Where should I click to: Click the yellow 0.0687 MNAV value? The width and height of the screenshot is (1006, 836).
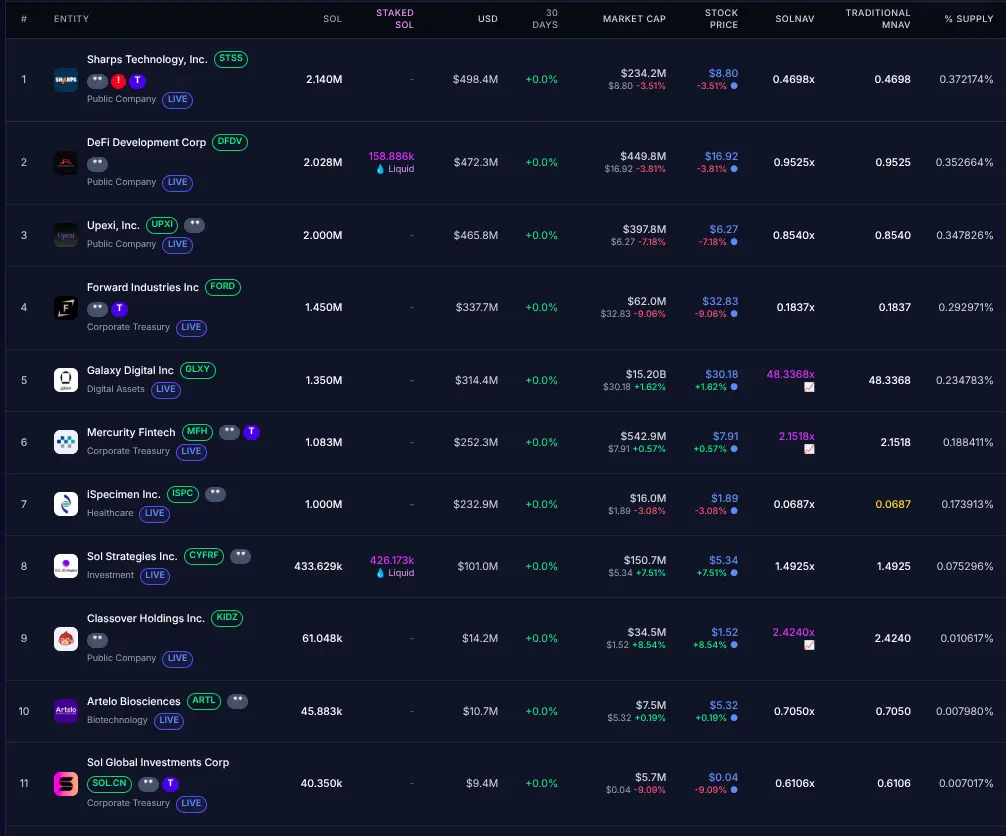point(893,504)
